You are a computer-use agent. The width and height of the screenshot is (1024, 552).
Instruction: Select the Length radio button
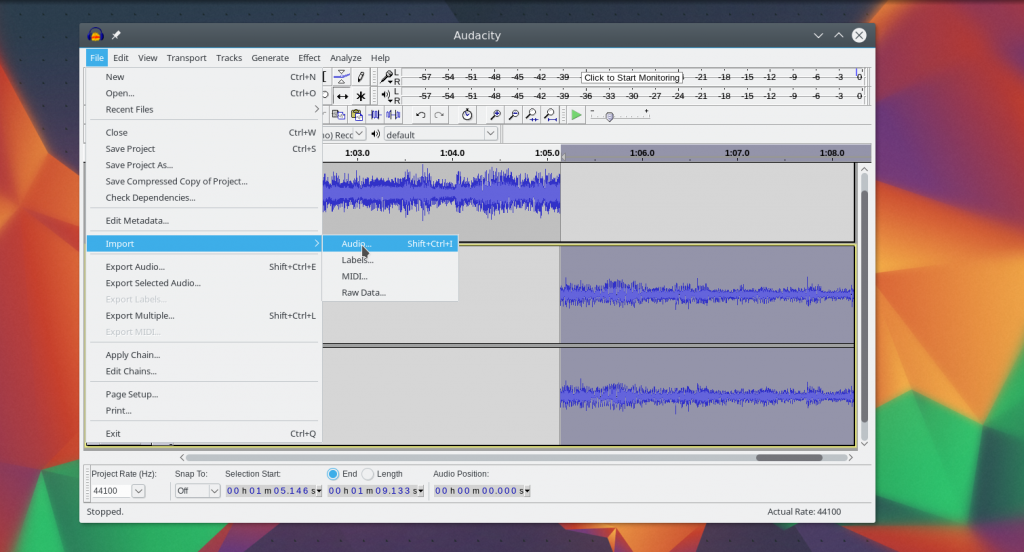coord(368,474)
